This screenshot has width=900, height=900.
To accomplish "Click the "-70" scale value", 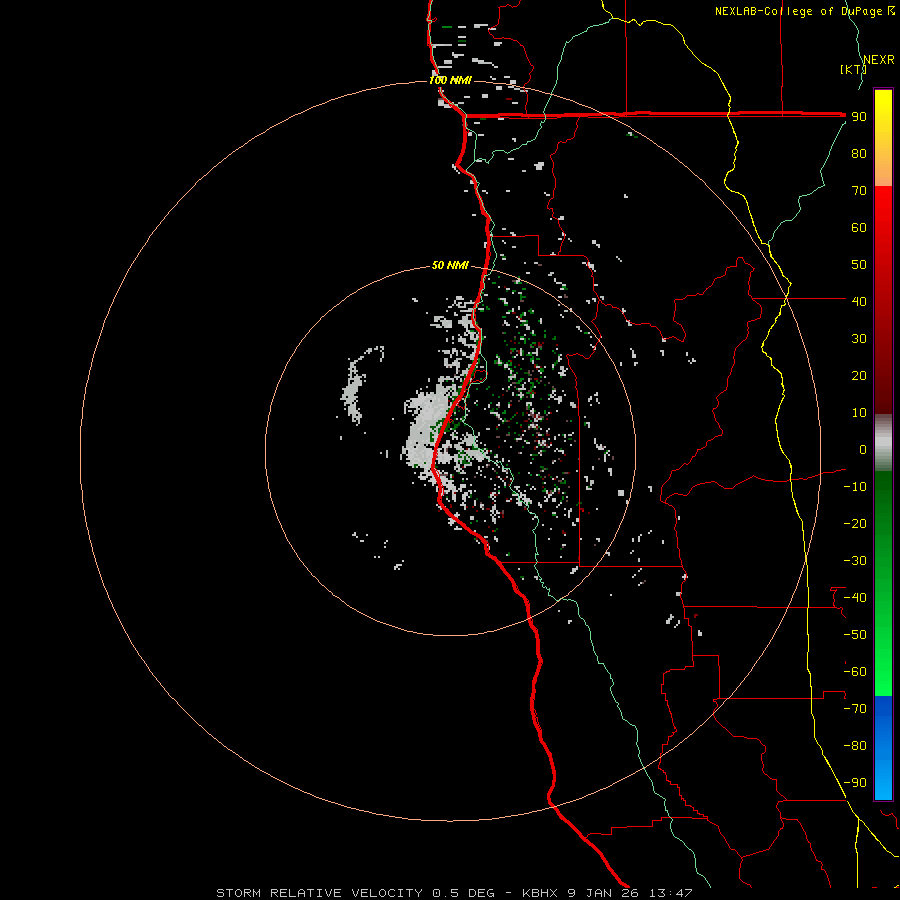I will [855, 709].
